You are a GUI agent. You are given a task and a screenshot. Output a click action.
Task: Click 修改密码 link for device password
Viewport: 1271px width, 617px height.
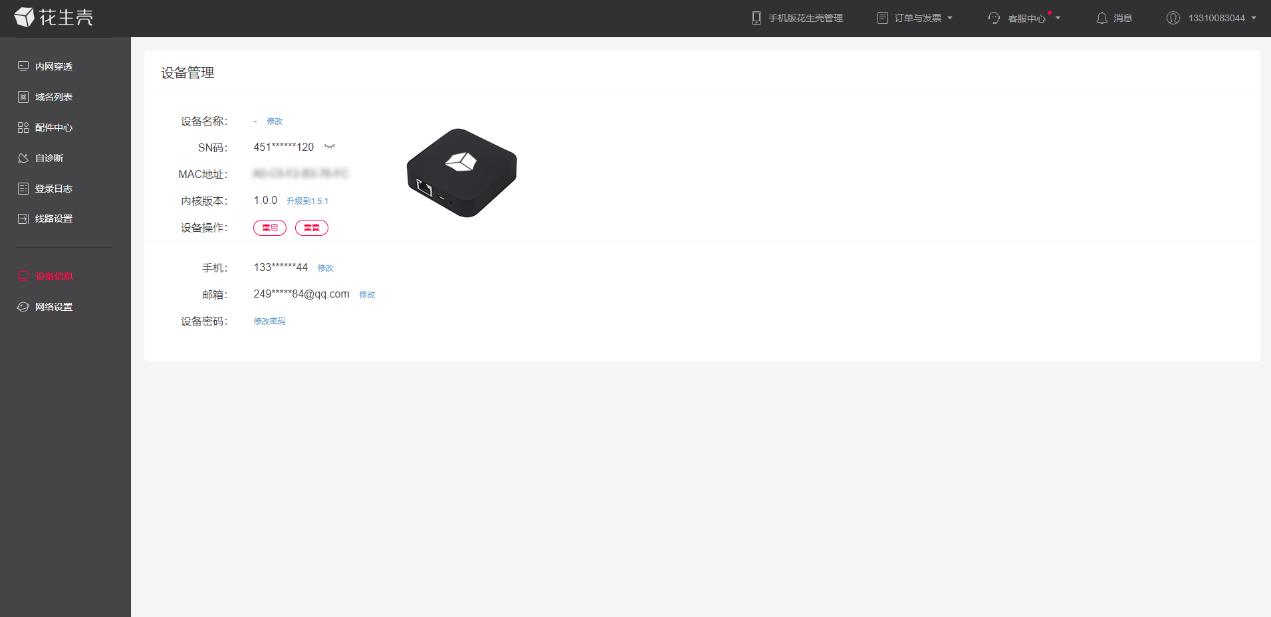pos(270,321)
